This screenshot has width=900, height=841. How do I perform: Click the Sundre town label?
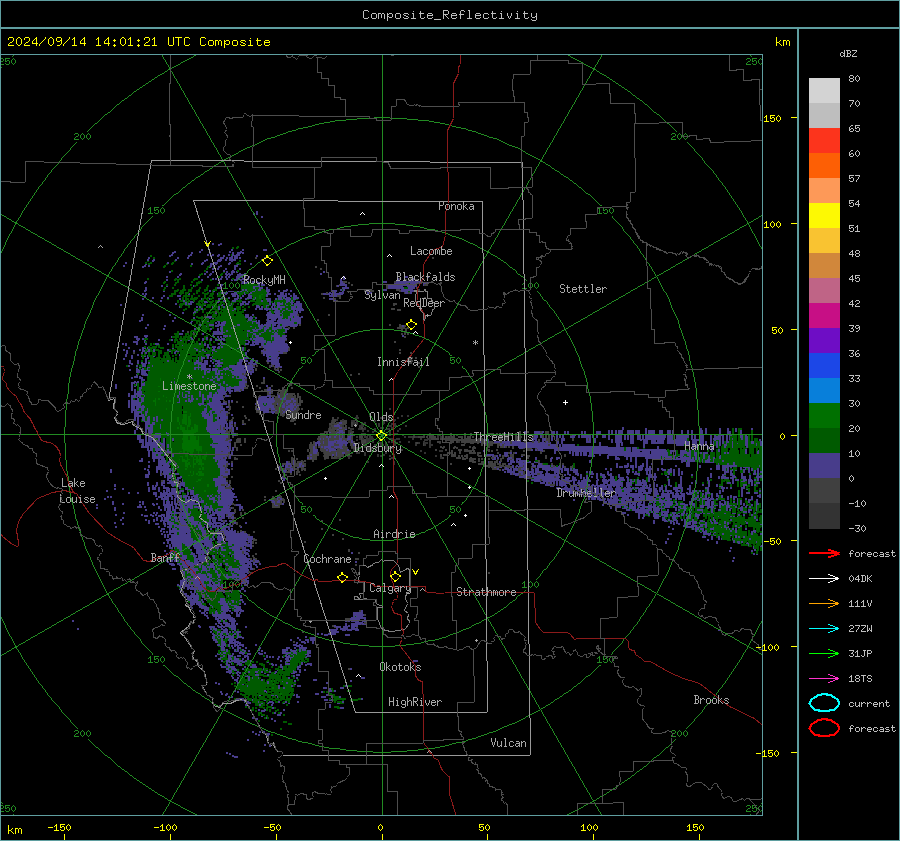tap(303, 415)
